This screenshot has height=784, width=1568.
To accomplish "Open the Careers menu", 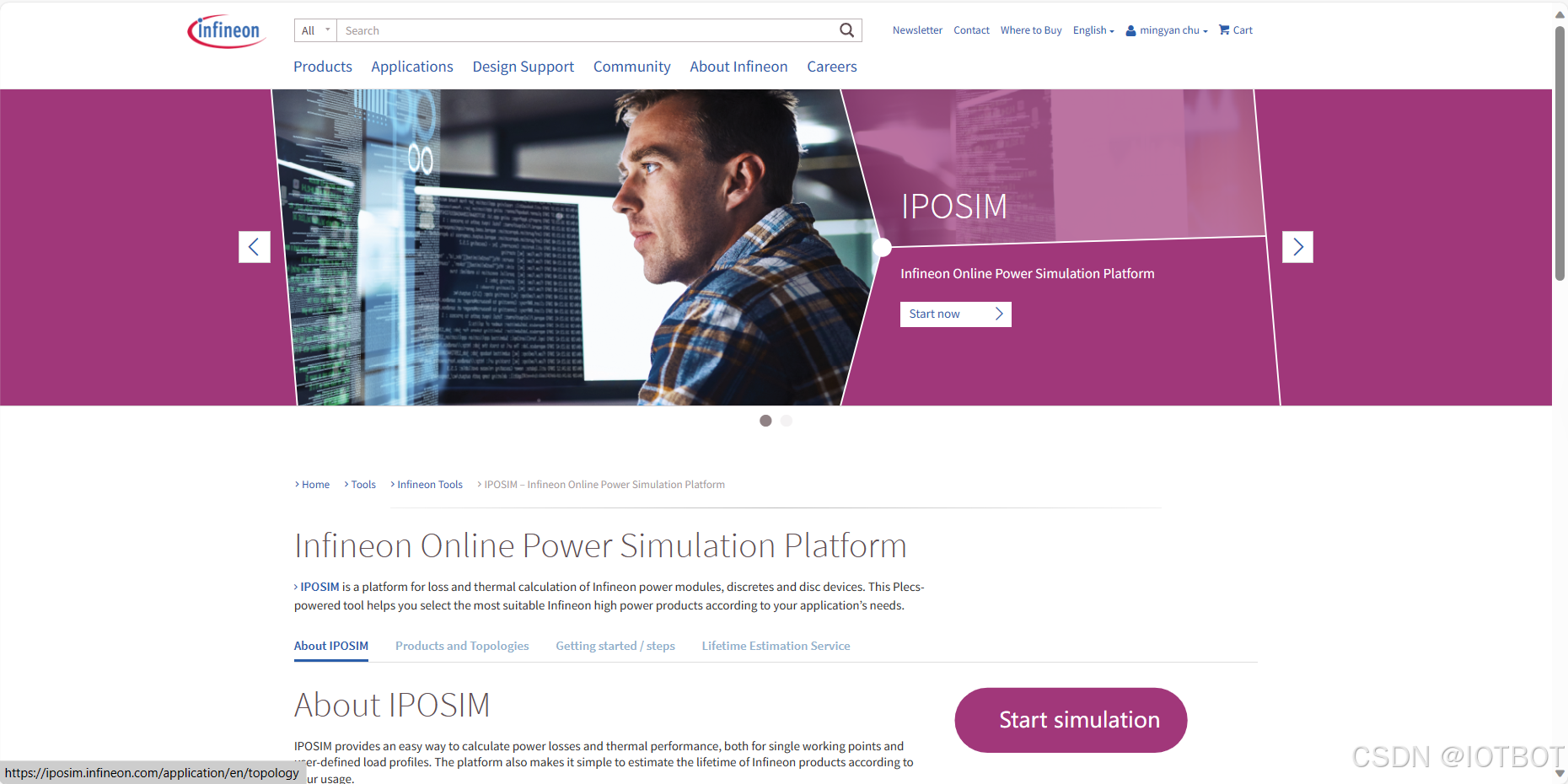I will click(831, 67).
